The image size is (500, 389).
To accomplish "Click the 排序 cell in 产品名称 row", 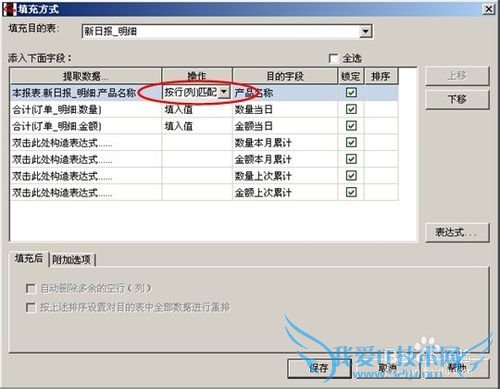I will point(381,92).
